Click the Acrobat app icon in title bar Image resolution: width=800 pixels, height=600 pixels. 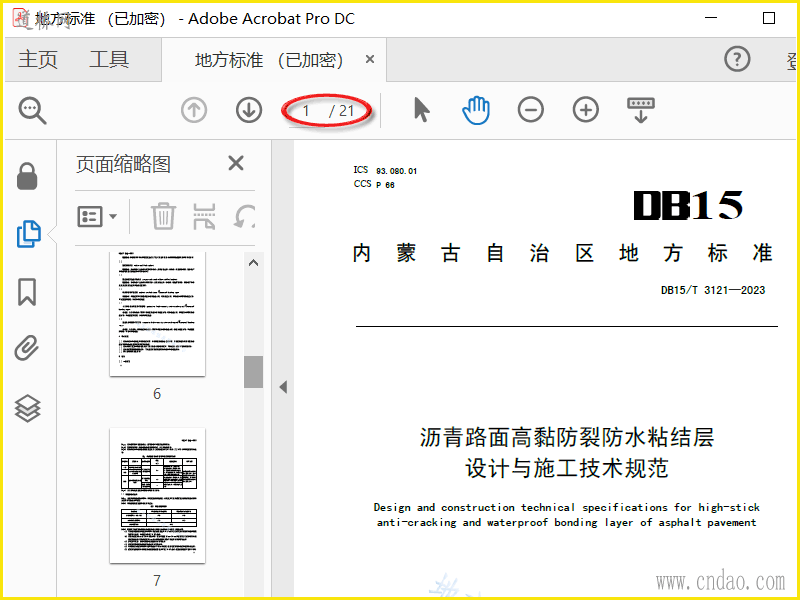point(21,18)
